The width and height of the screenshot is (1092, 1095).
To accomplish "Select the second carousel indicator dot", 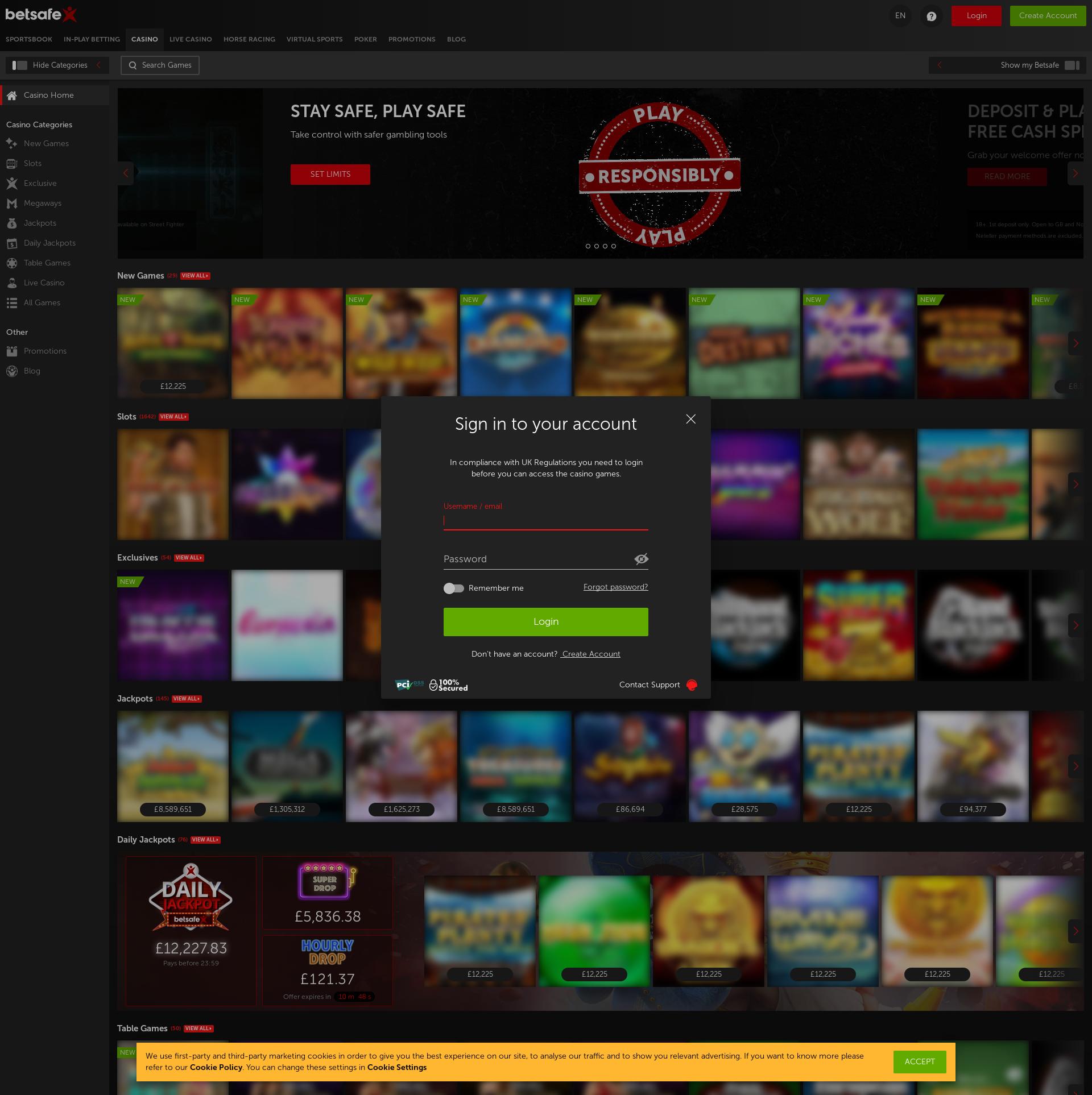I will pos(596,246).
